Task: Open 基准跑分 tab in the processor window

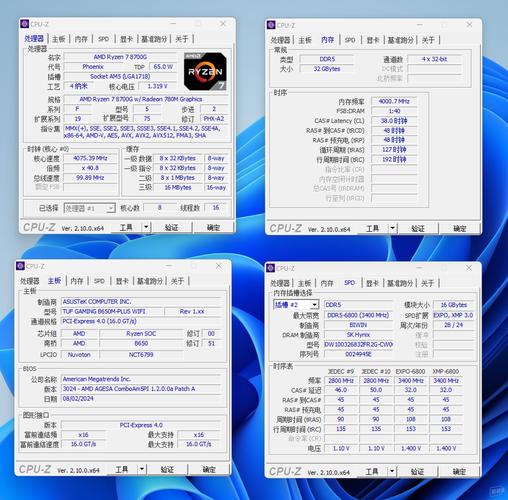Action: tap(154, 39)
